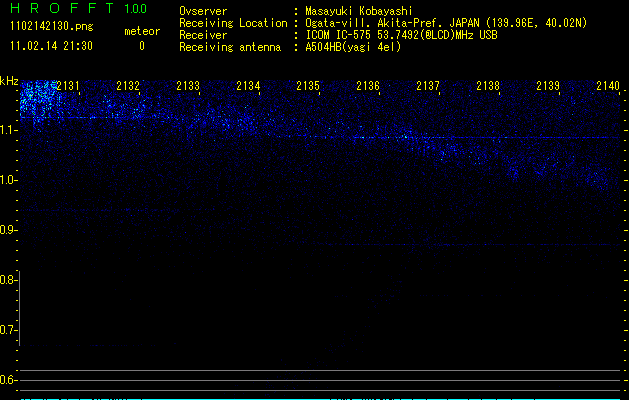Click the 2133 time marker
The height and width of the screenshot is (400, 629).
tap(188, 86)
